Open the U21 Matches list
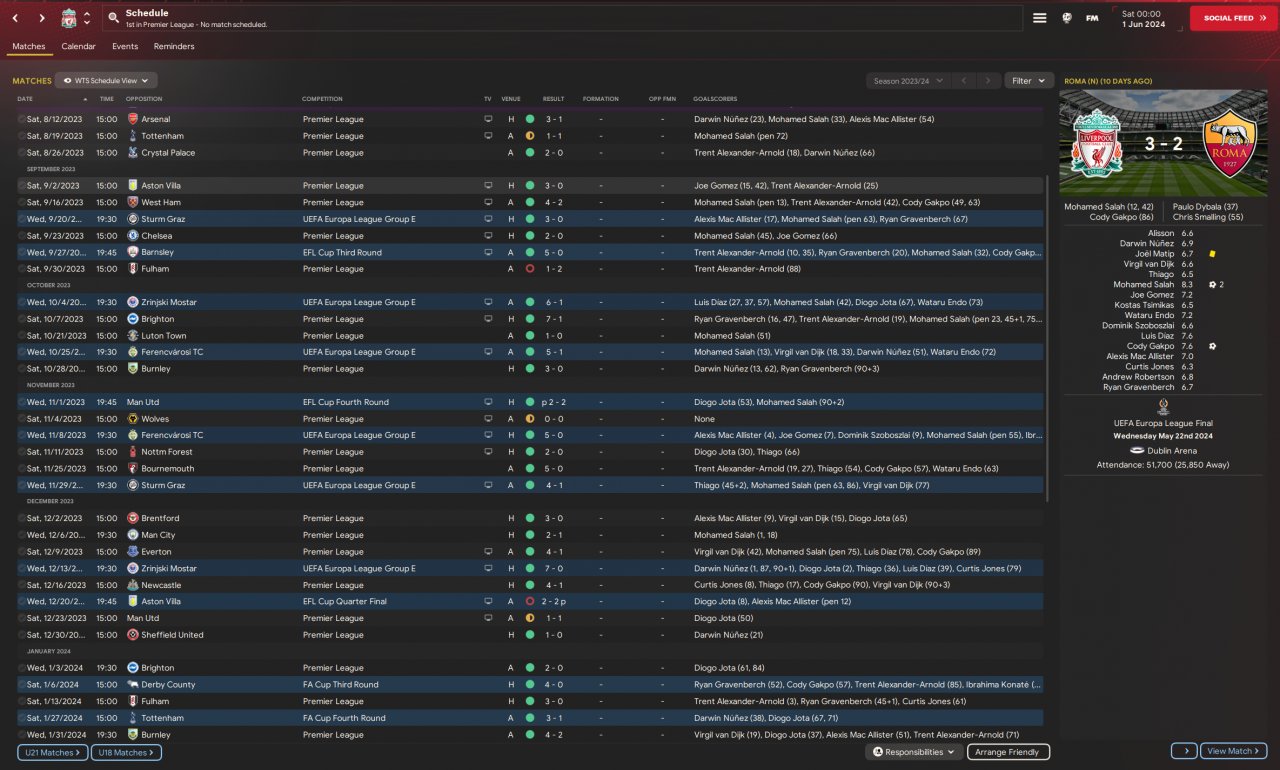 pyautogui.click(x=53, y=752)
